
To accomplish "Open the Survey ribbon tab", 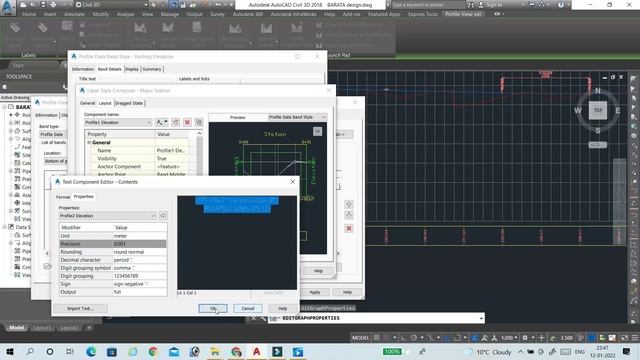I will pos(217,14).
